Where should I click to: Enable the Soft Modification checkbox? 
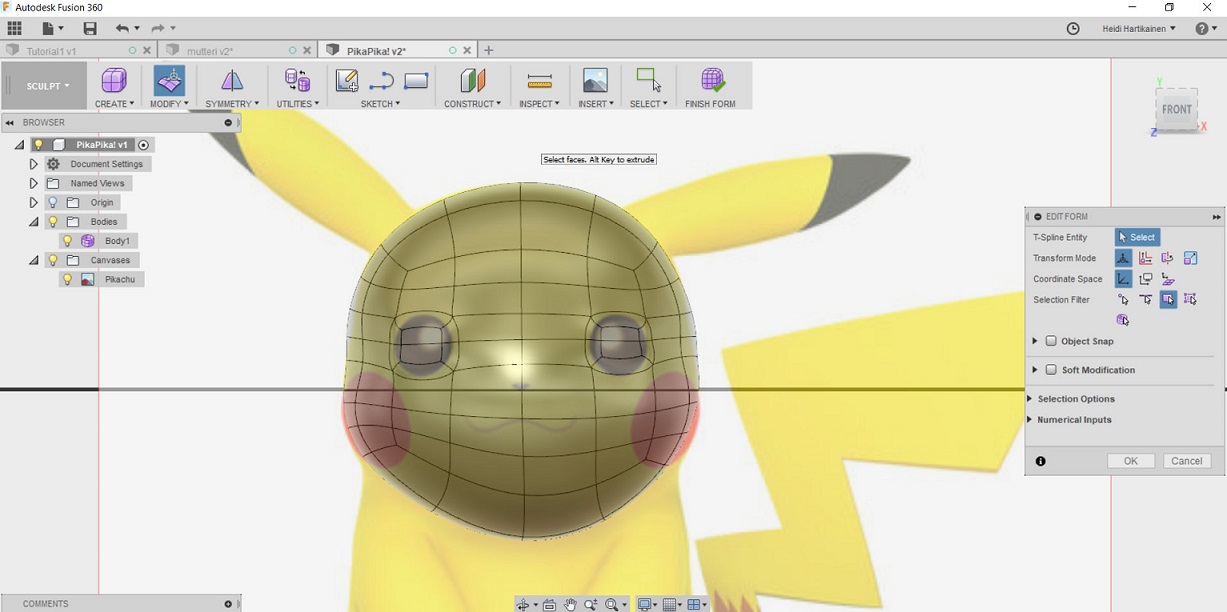[x=1051, y=370]
